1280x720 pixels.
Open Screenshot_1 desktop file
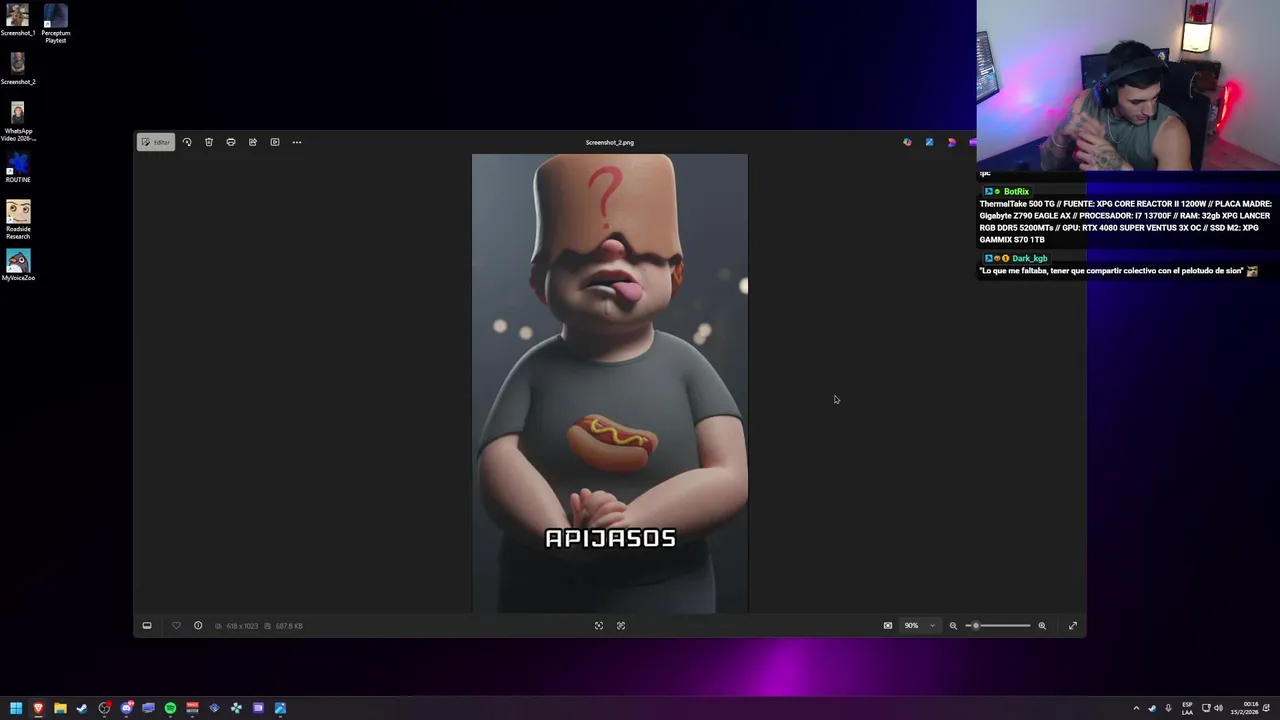(x=18, y=21)
